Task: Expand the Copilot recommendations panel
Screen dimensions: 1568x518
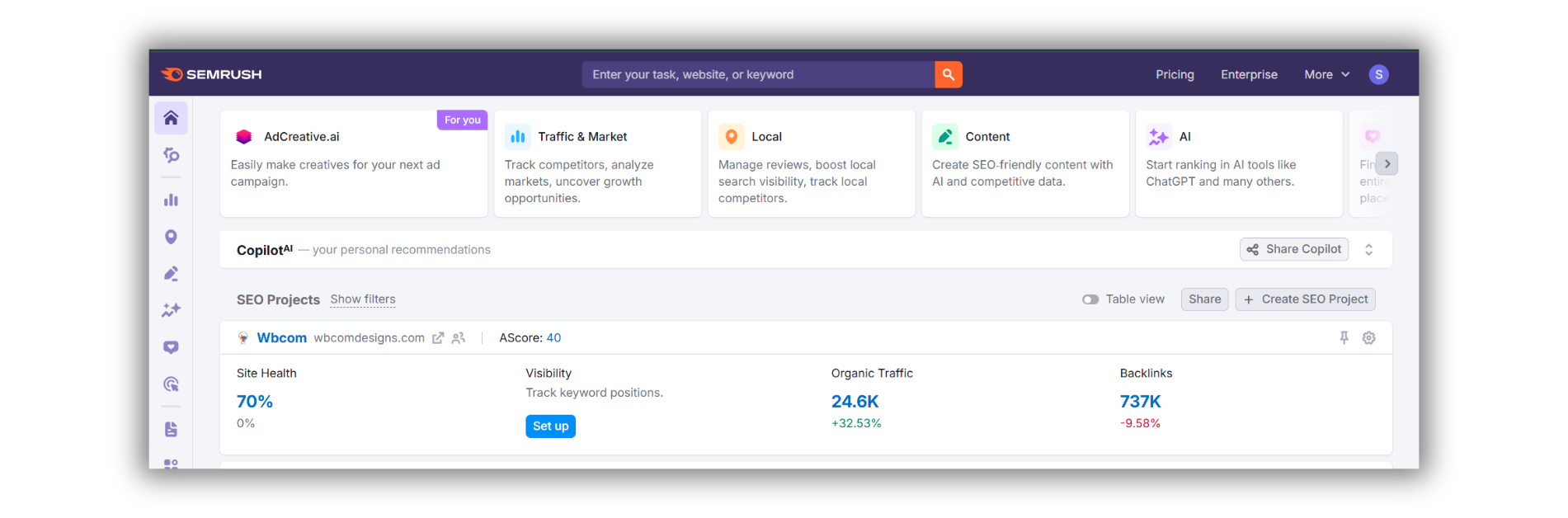Action: (1368, 249)
